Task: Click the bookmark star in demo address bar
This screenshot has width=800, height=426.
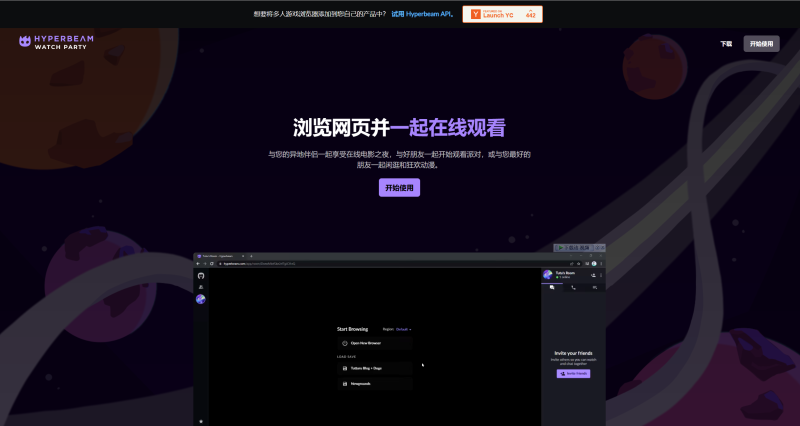Action: (x=579, y=264)
